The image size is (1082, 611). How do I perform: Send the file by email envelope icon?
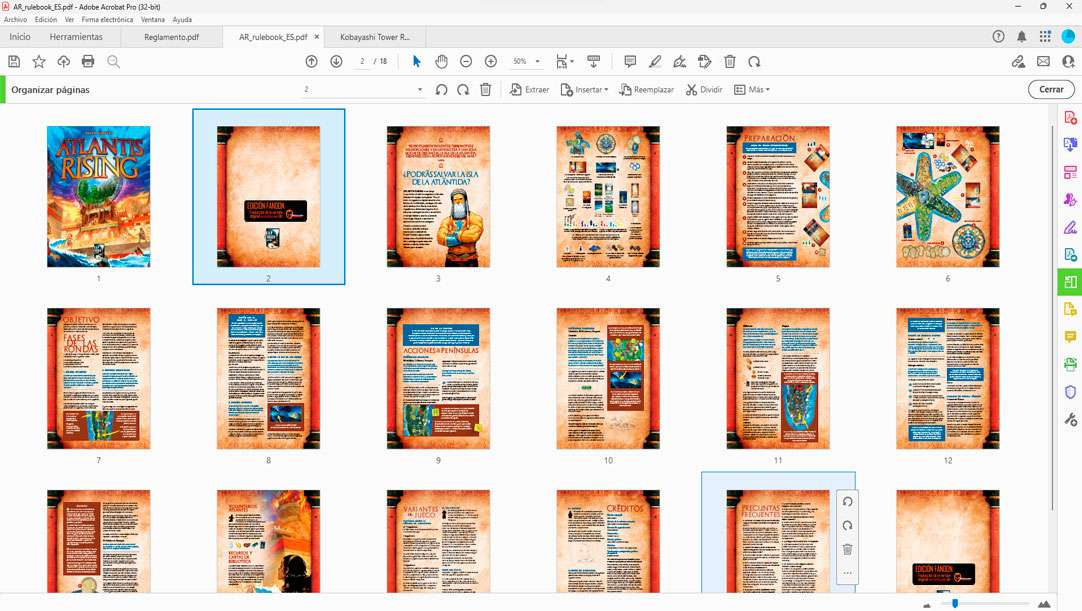[1043, 61]
